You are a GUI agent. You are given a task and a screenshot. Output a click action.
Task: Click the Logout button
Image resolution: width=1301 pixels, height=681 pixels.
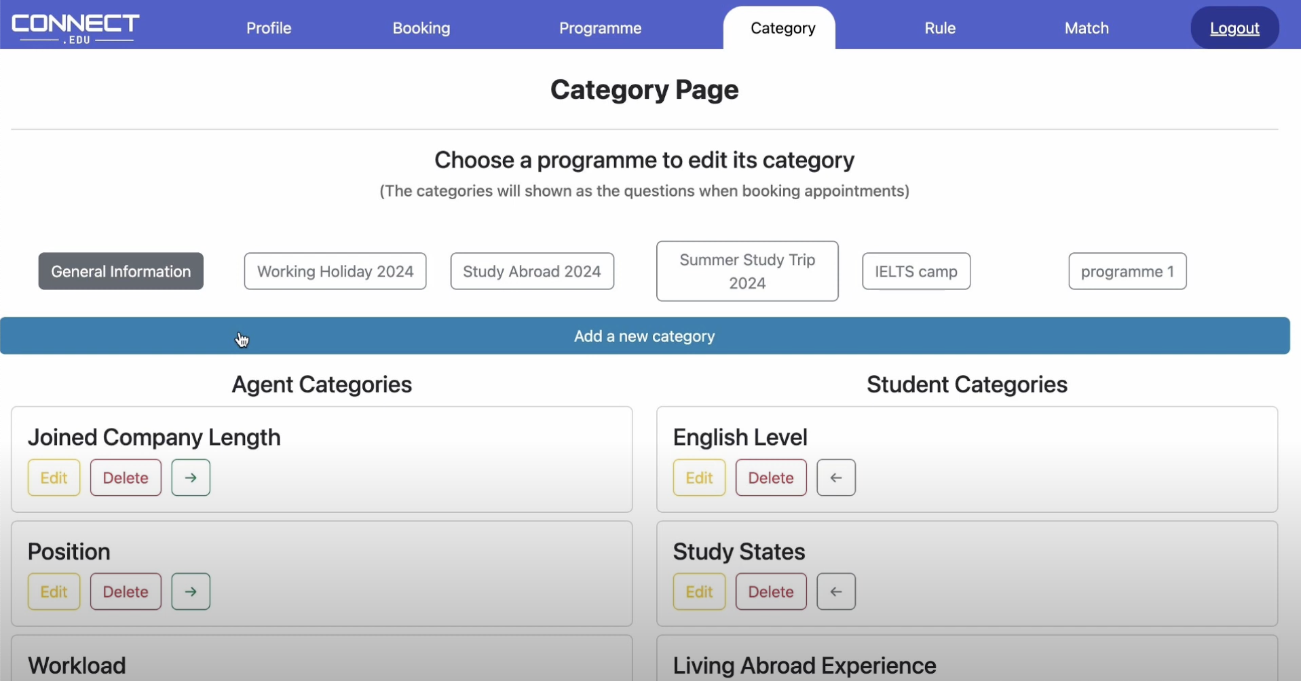tap(1234, 28)
